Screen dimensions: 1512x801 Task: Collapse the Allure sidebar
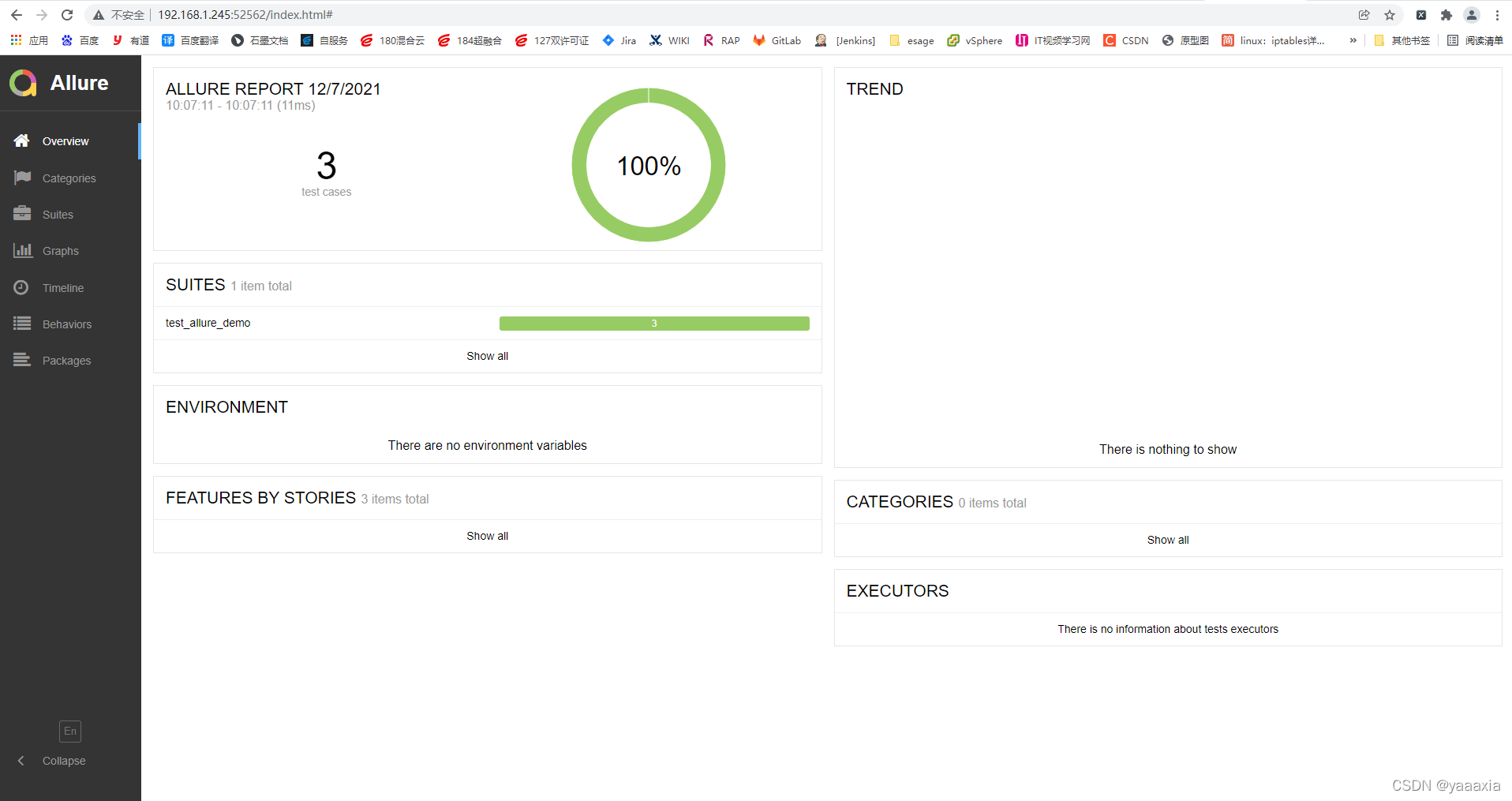[51, 761]
